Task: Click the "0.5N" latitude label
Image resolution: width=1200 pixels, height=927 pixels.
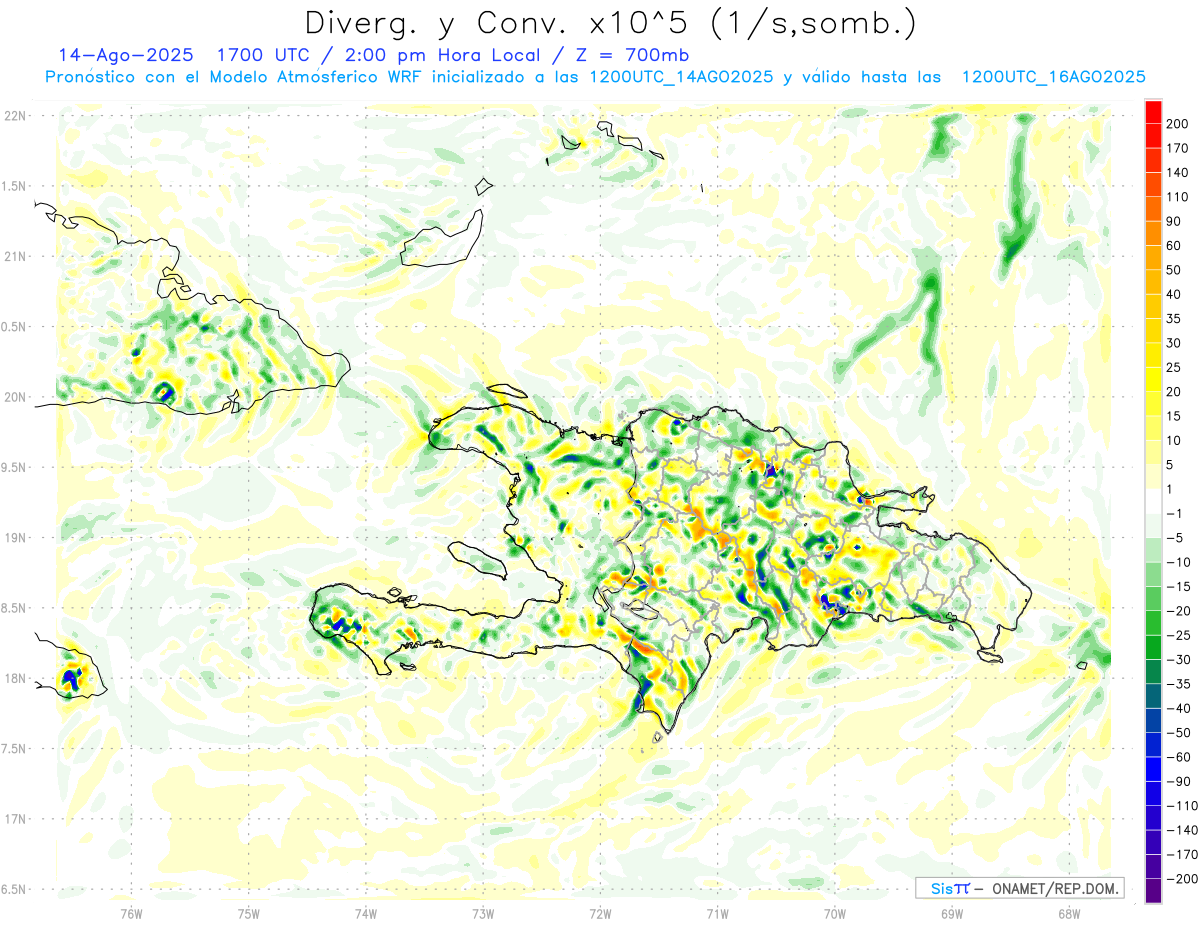Action: (13, 327)
